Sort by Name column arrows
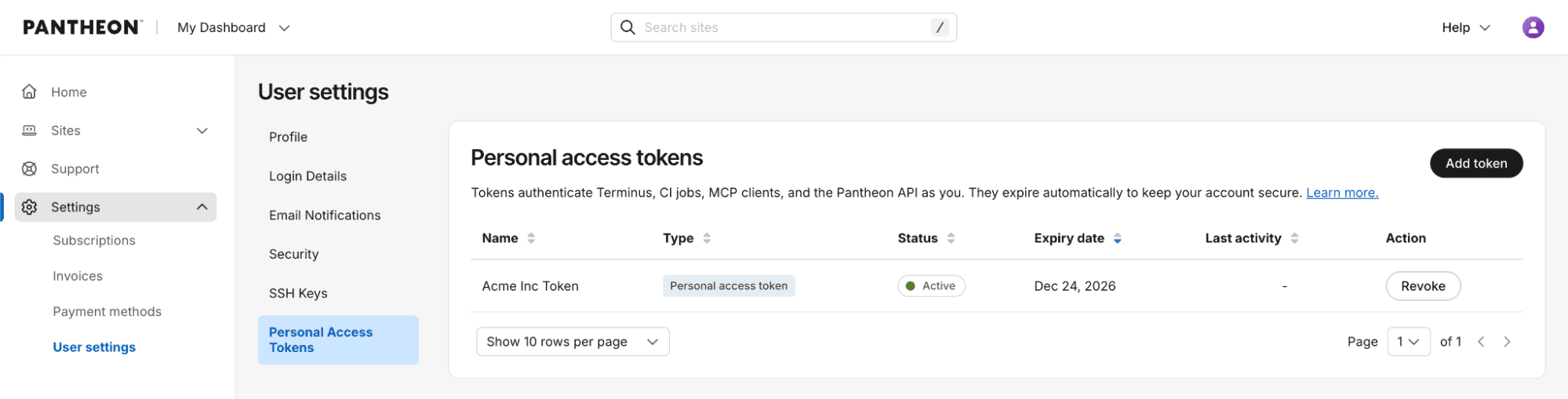Screen dimensions: 1568x399 [x=531, y=238]
